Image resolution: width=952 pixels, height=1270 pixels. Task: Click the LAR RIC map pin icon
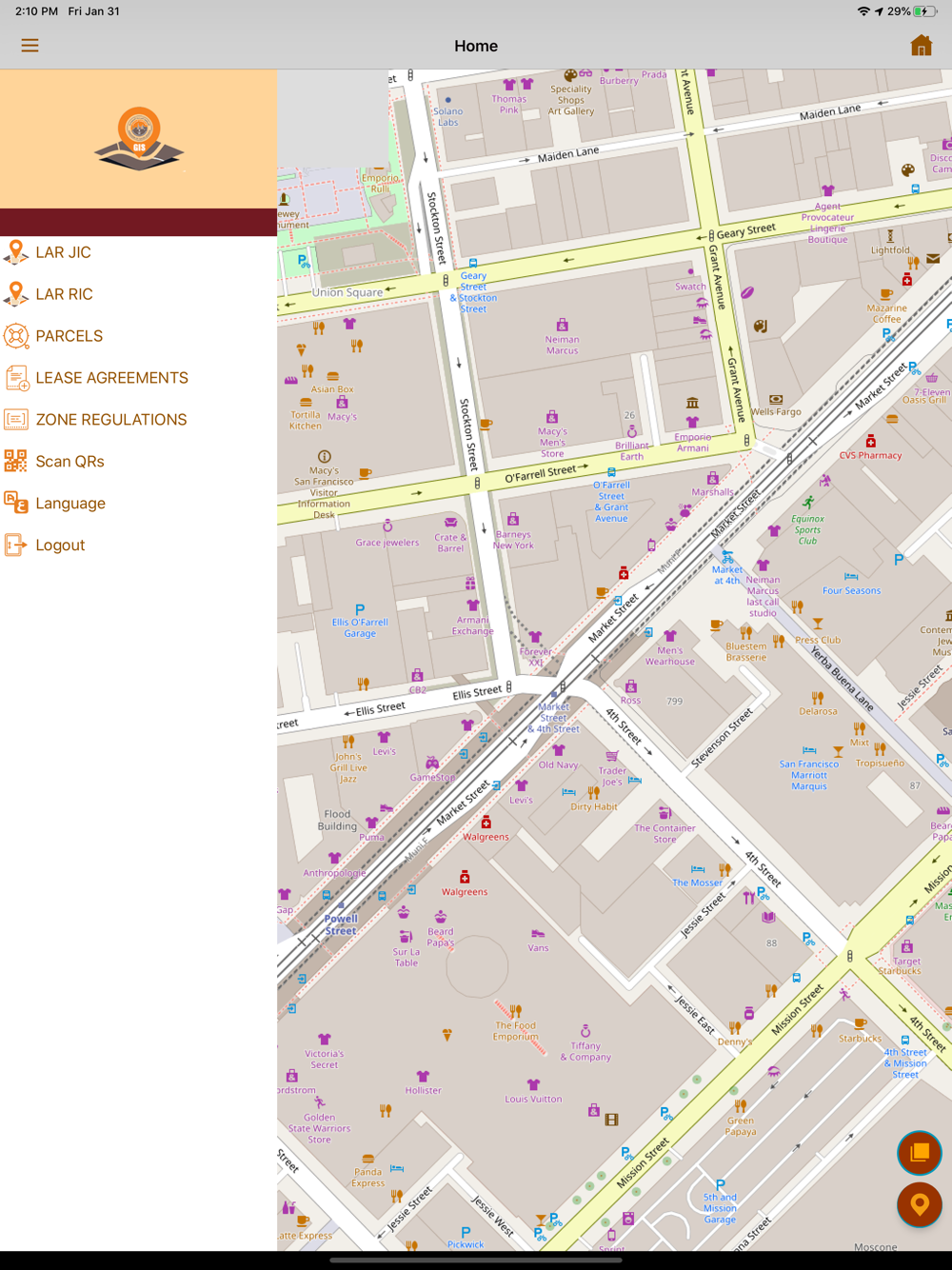coord(16,294)
